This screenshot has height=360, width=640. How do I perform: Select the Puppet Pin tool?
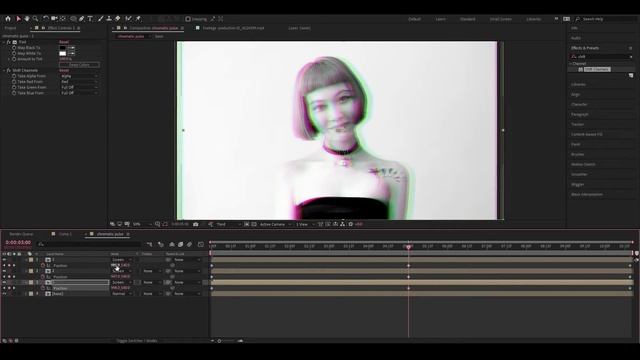click(138, 19)
